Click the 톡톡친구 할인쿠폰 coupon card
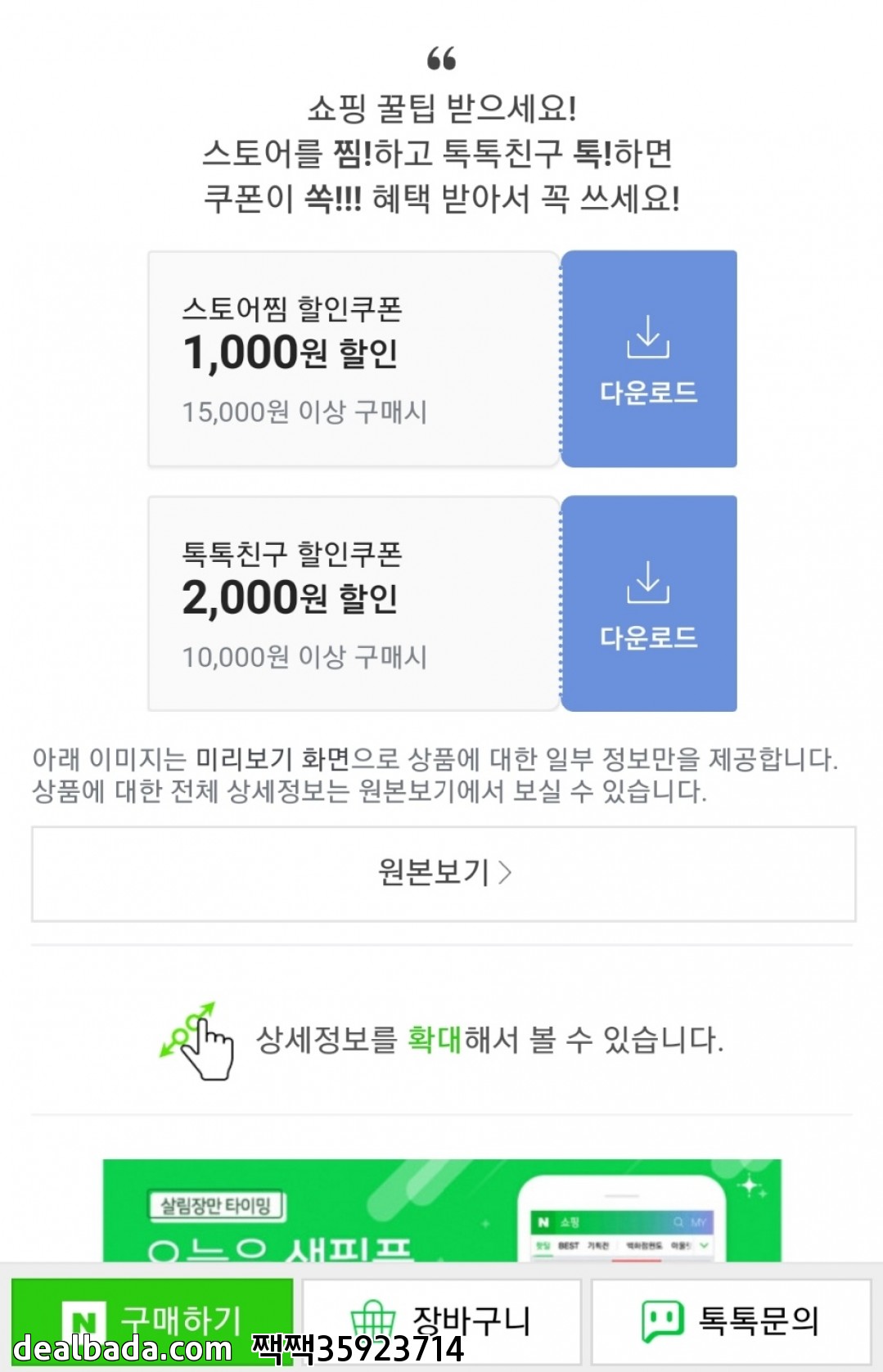 (353, 604)
